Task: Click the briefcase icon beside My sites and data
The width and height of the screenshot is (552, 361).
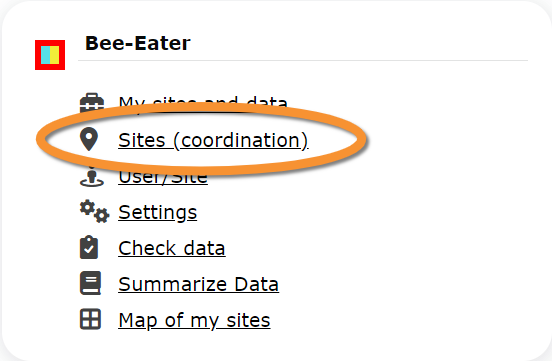Action: click(x=92, y=103)
